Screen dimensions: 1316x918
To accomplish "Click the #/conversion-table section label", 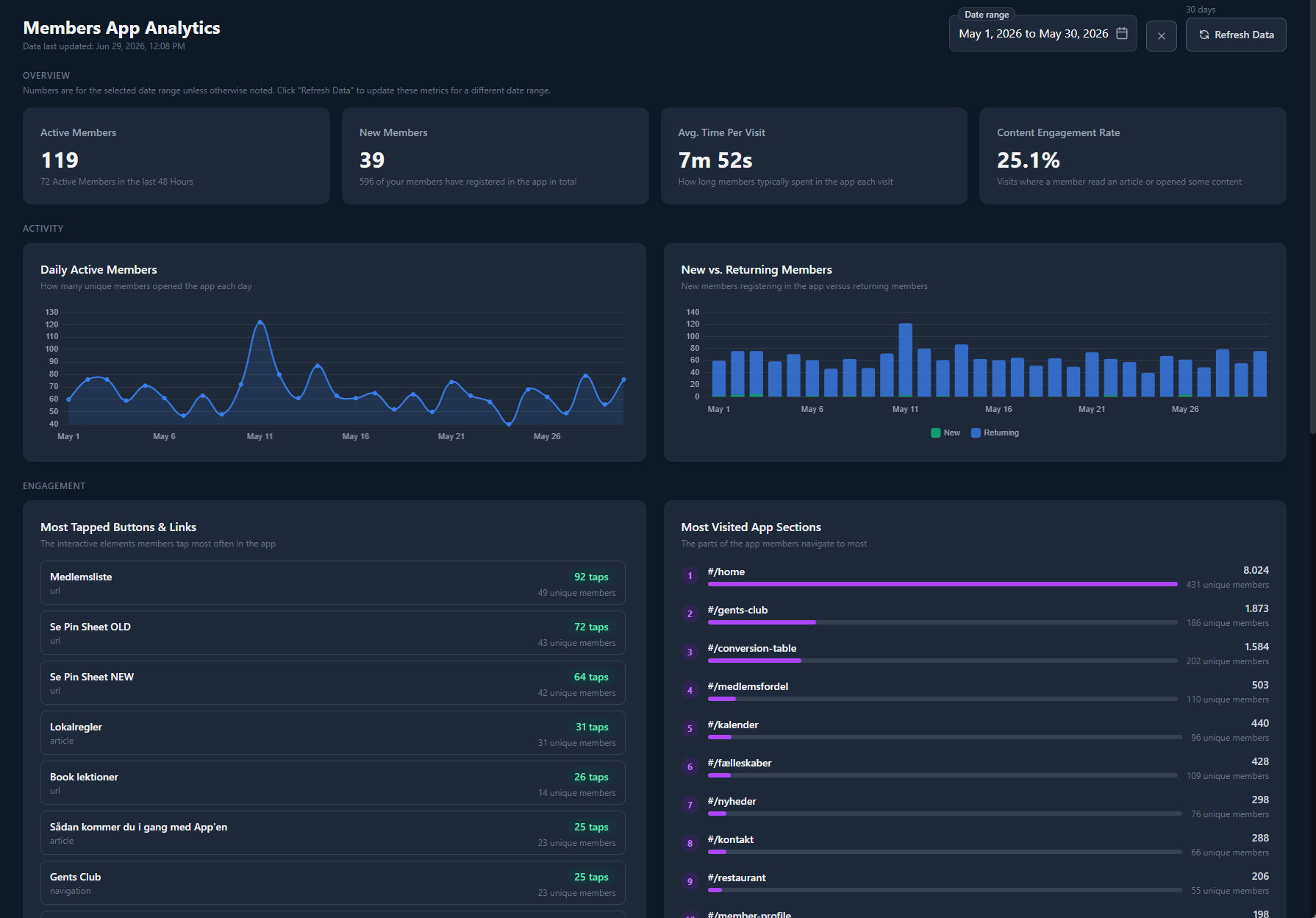I will 752,648.
